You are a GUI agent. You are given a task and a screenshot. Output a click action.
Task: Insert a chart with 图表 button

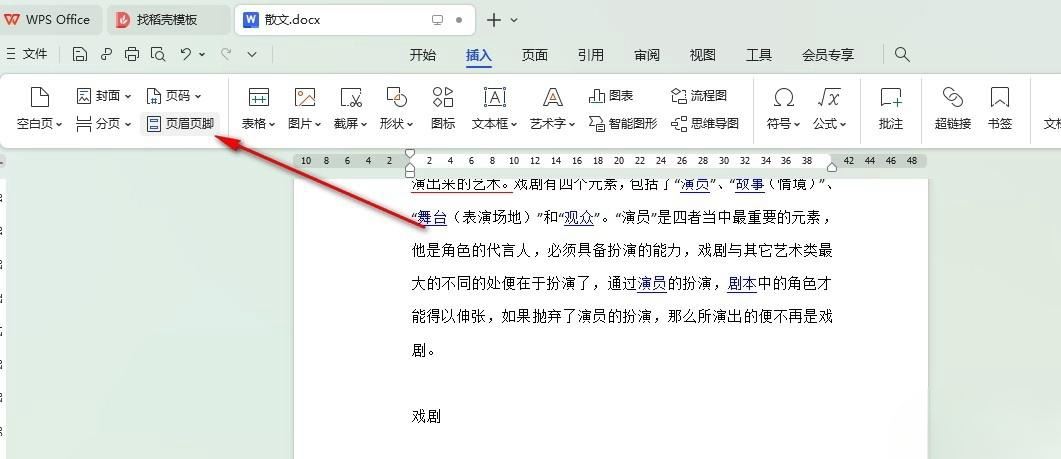point(611,96)
